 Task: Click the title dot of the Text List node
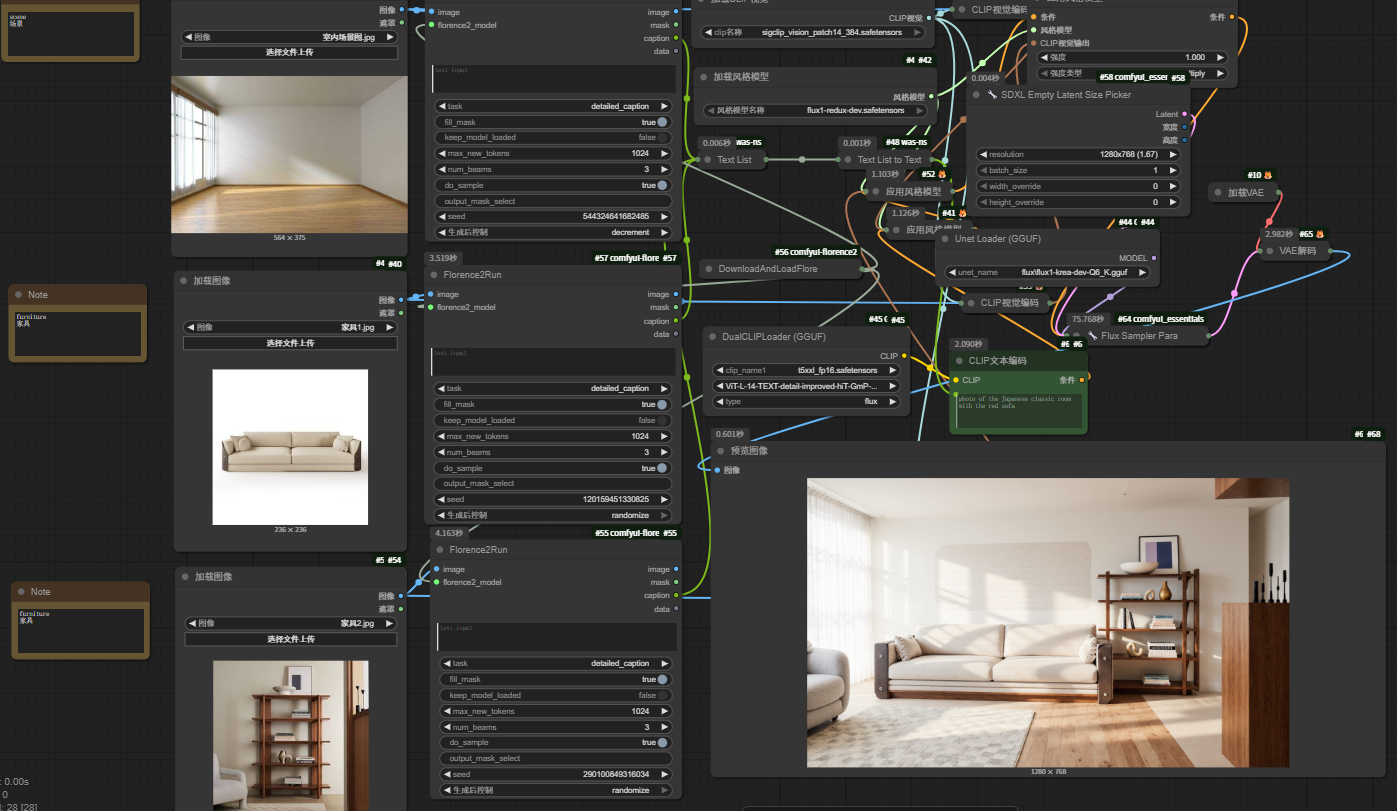tap(707, 159)
